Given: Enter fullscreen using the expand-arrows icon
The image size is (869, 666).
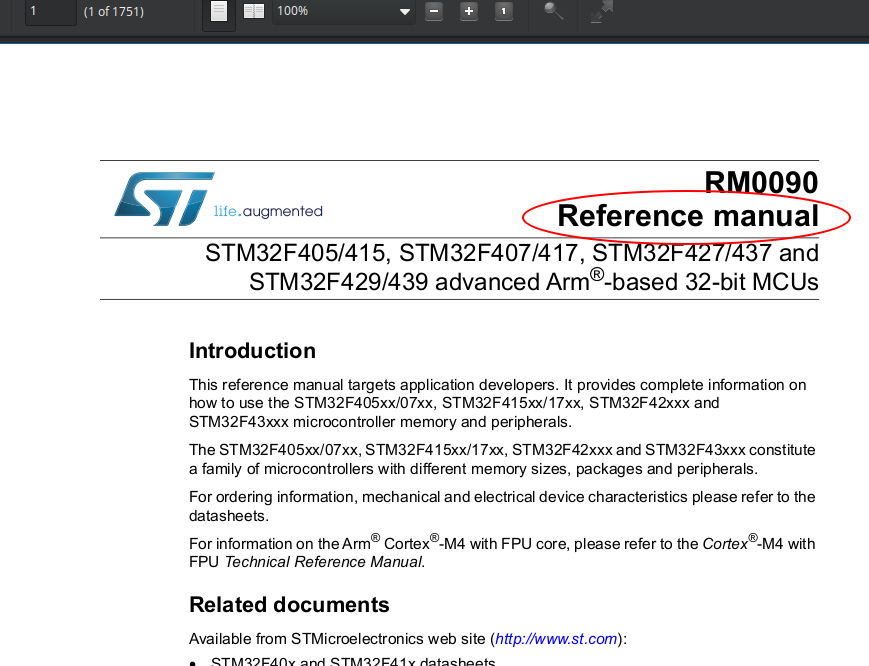Looking at the screenshot, I should click(x=601, y=12).
